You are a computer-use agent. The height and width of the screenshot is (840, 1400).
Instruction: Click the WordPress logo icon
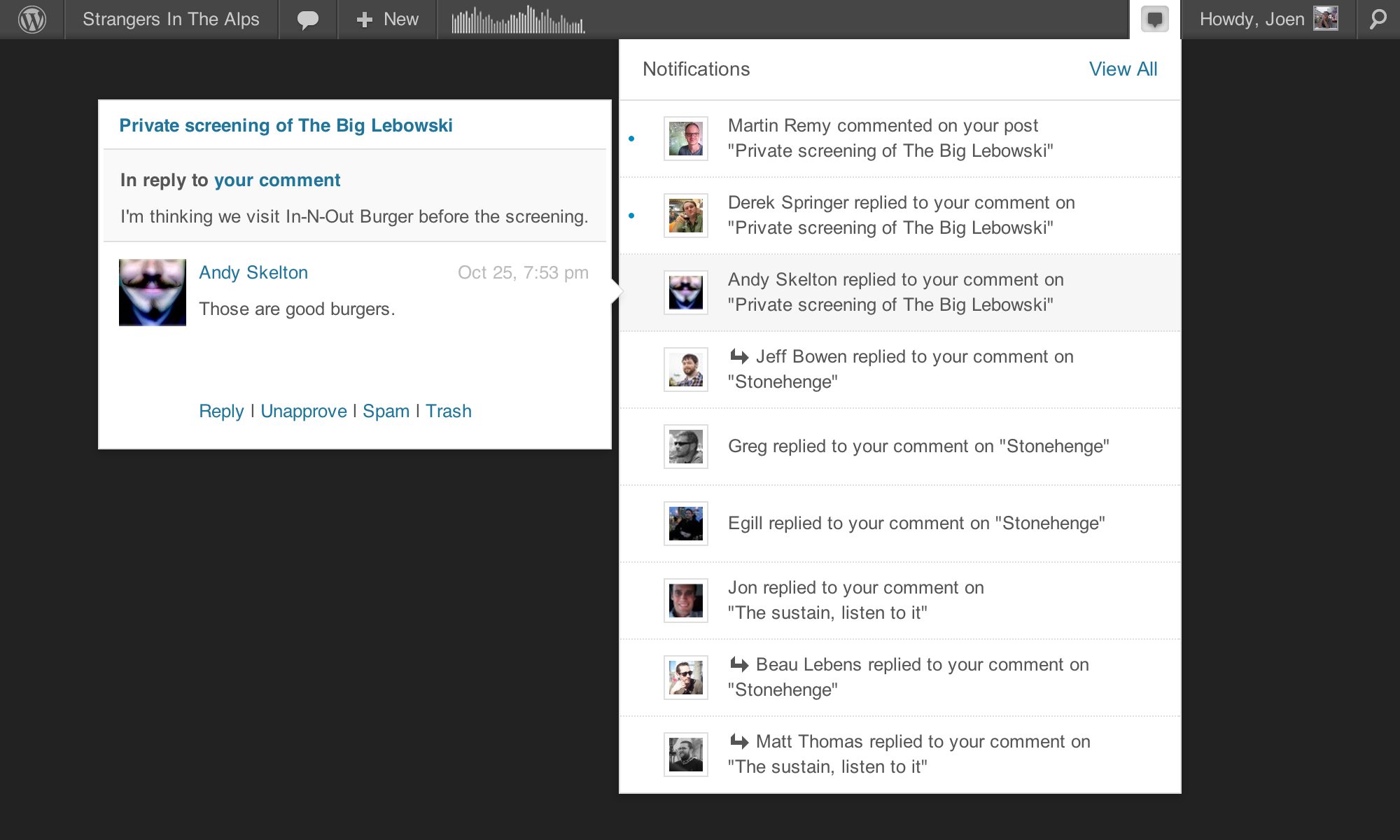[32, 19]
